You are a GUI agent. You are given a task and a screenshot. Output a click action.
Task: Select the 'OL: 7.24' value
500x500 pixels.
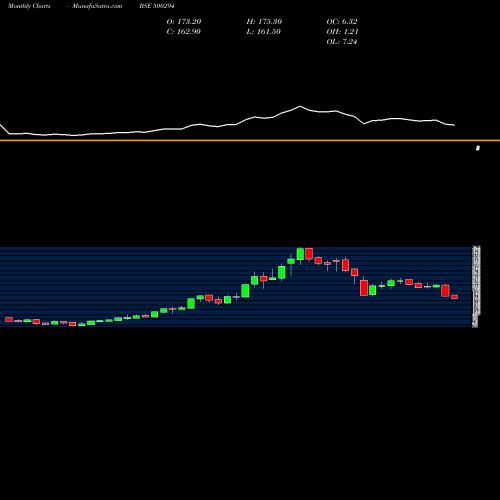point(342,41)
